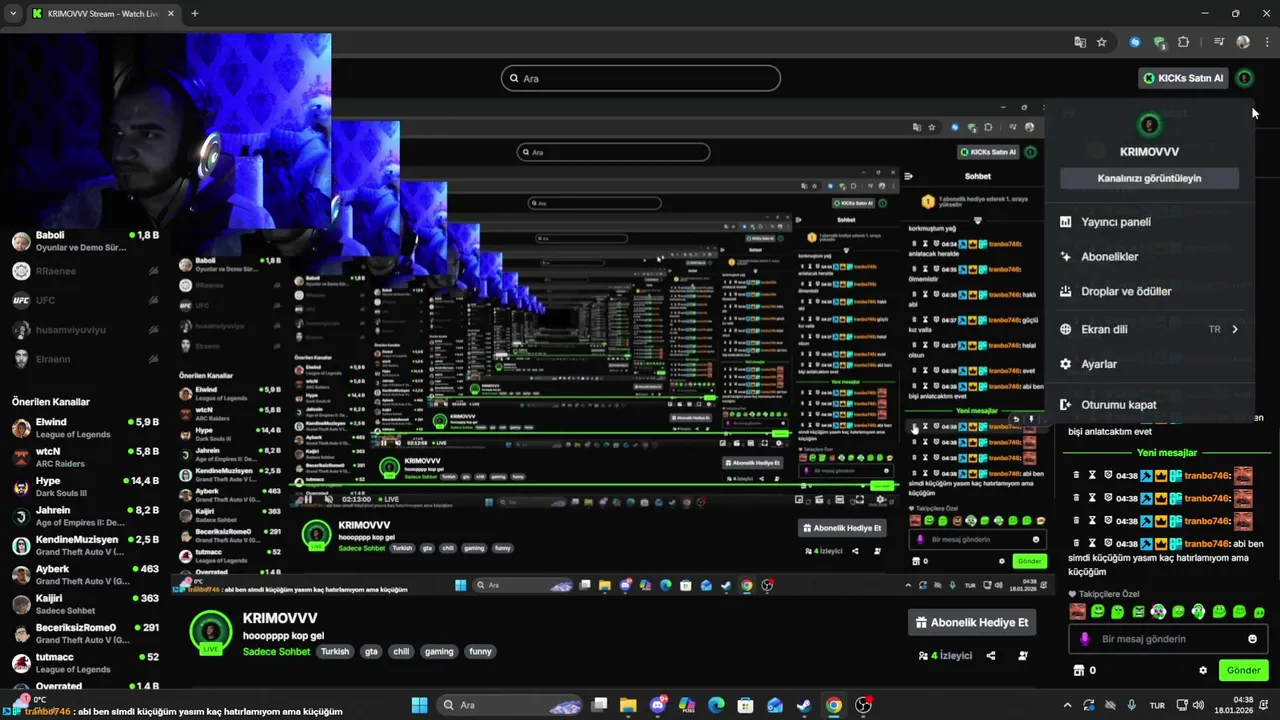Image resolution: width=1280 pixels, height=720 pixels.
Task: Open Discord from the taskbar
Action: coord(658,705)
